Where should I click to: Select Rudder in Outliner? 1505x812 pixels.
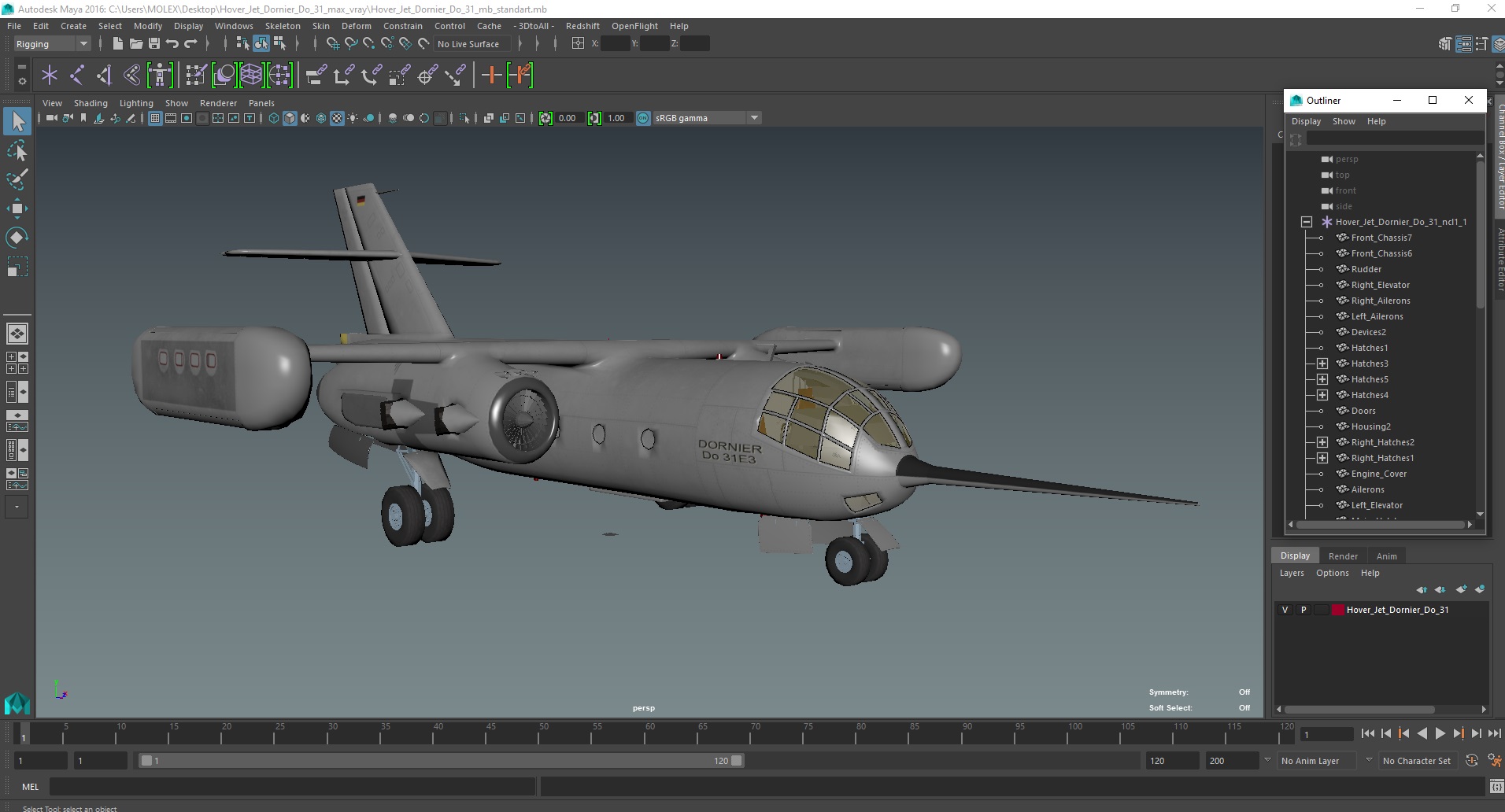pyautogui.click(x=1366, y=269)
